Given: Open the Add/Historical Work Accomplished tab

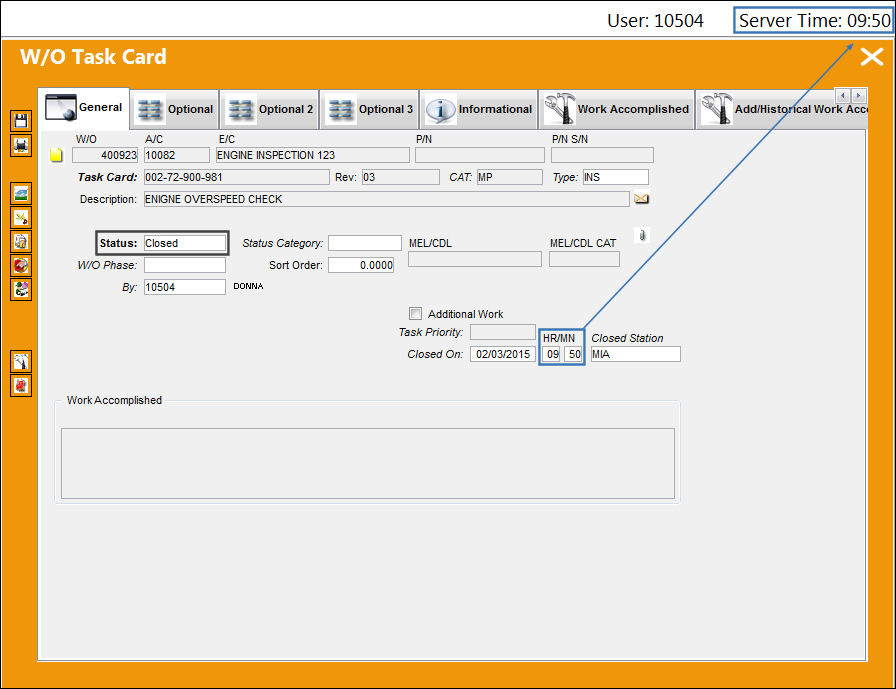Looking at the screenshot, I should 783,109.
